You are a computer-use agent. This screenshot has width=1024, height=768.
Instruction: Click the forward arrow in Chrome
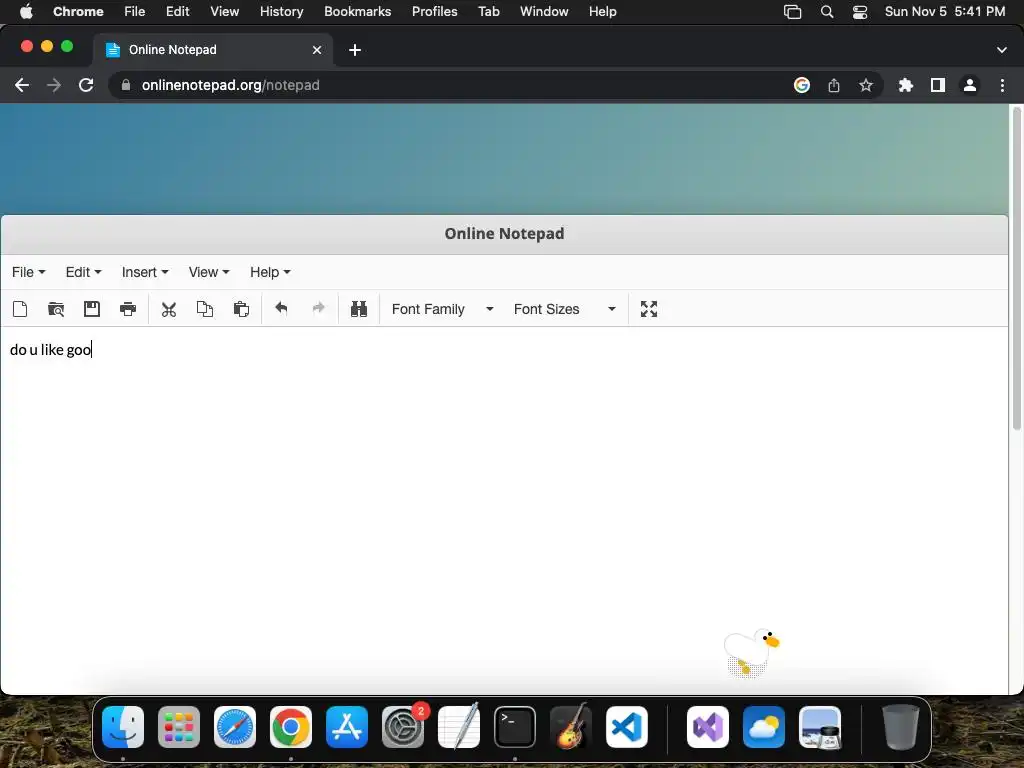coord(54,85)
